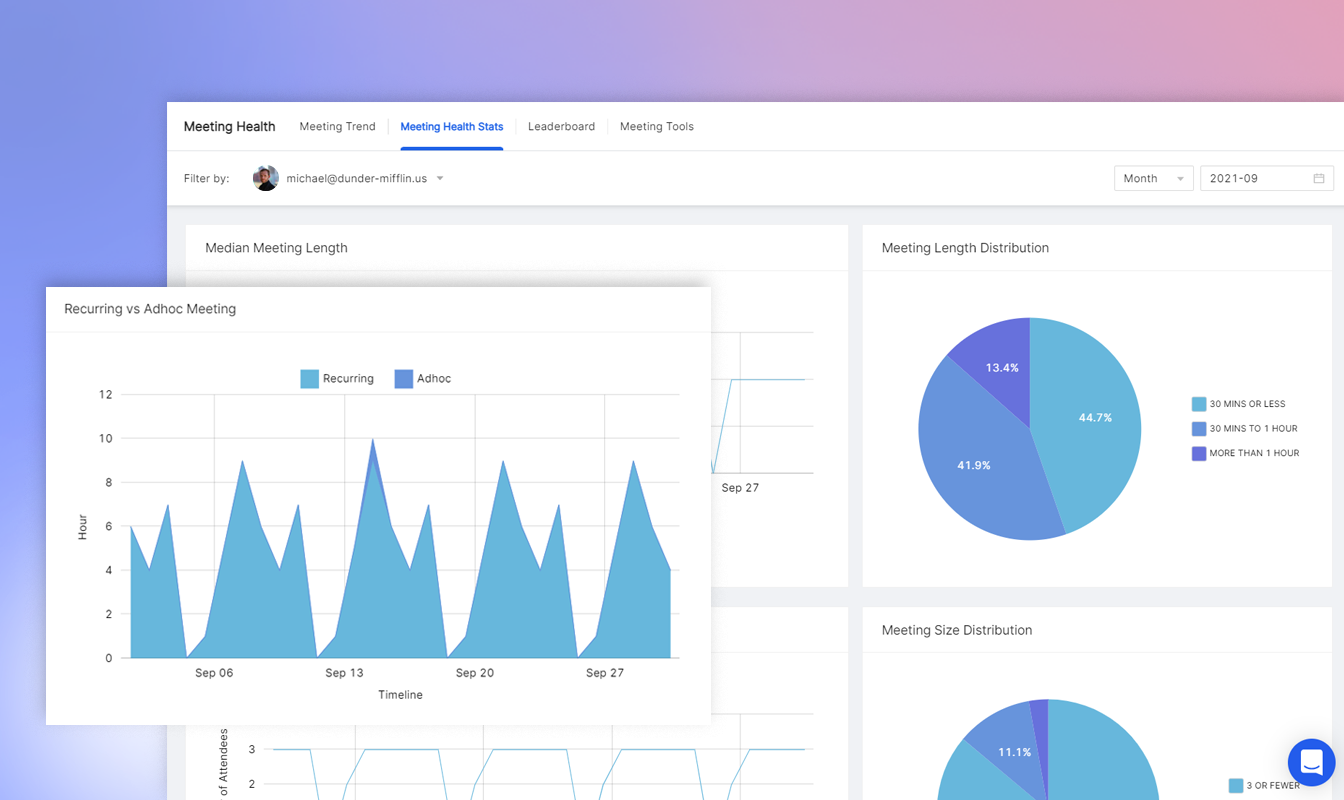
Task: Click the Sep 13 timeline label
Action: pos(344,673)
